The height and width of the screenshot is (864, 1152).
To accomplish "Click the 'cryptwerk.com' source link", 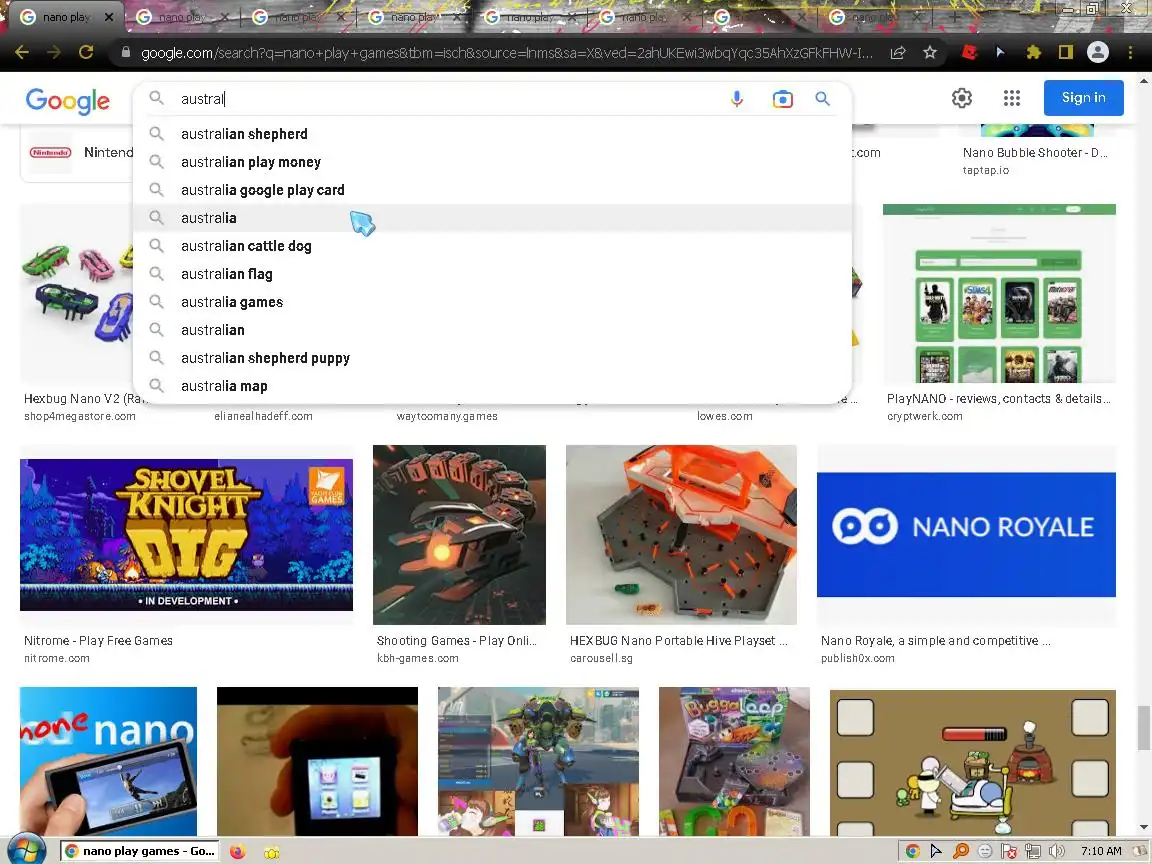I will click(924, 416).
